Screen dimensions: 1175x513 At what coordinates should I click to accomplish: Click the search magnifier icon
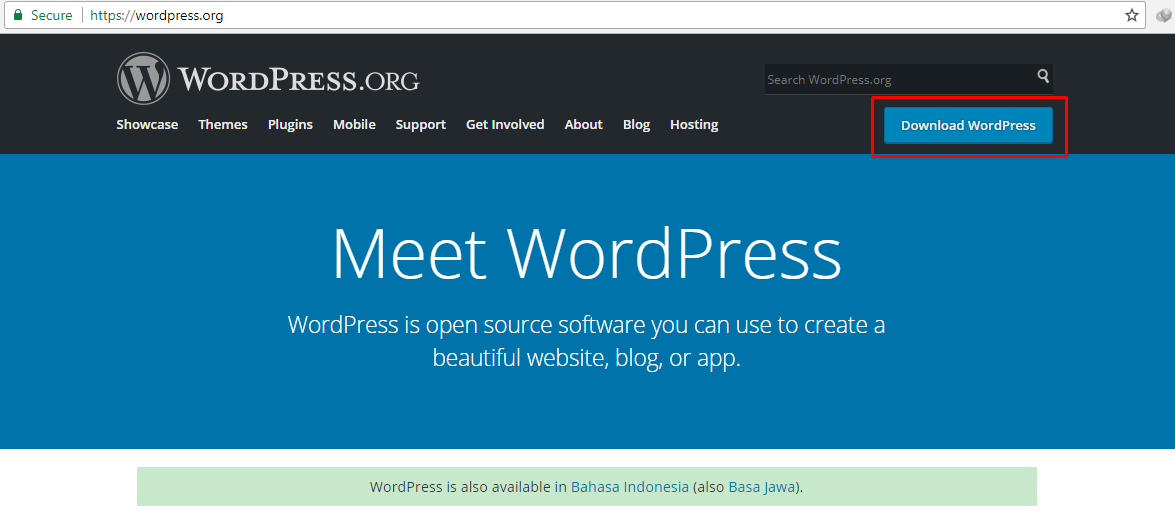tap(1043, 76)
